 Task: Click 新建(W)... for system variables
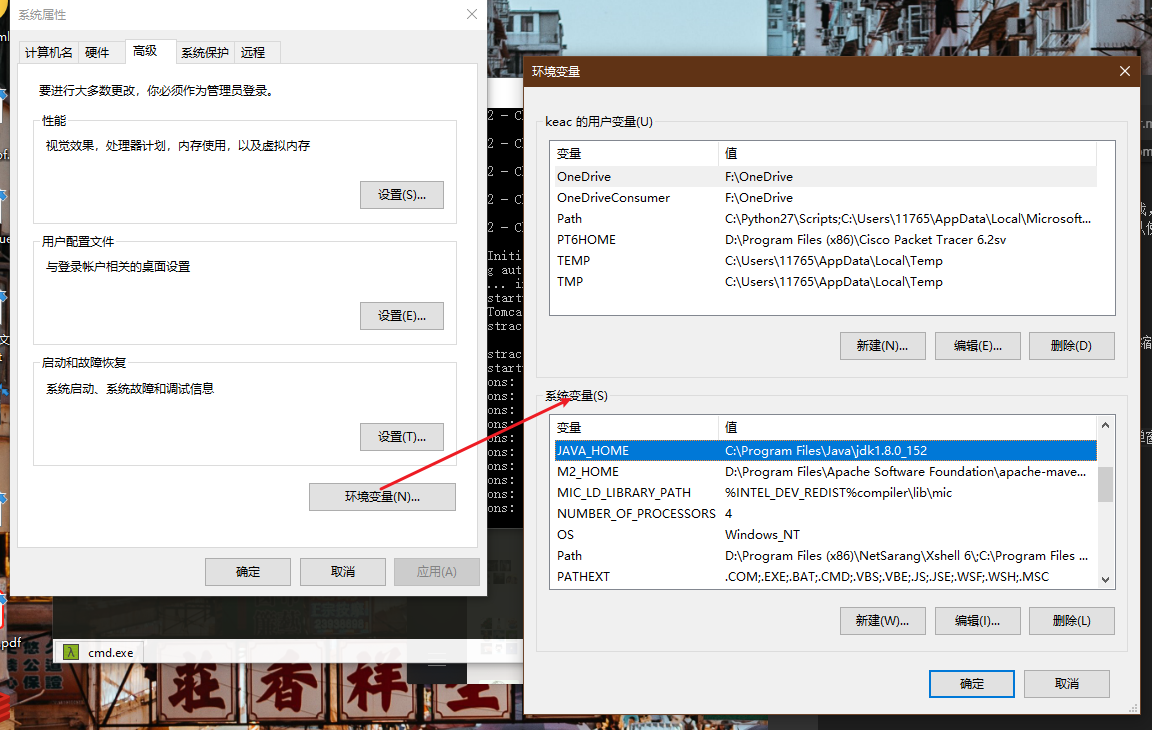pyautogui.click(x=882, y=621)
